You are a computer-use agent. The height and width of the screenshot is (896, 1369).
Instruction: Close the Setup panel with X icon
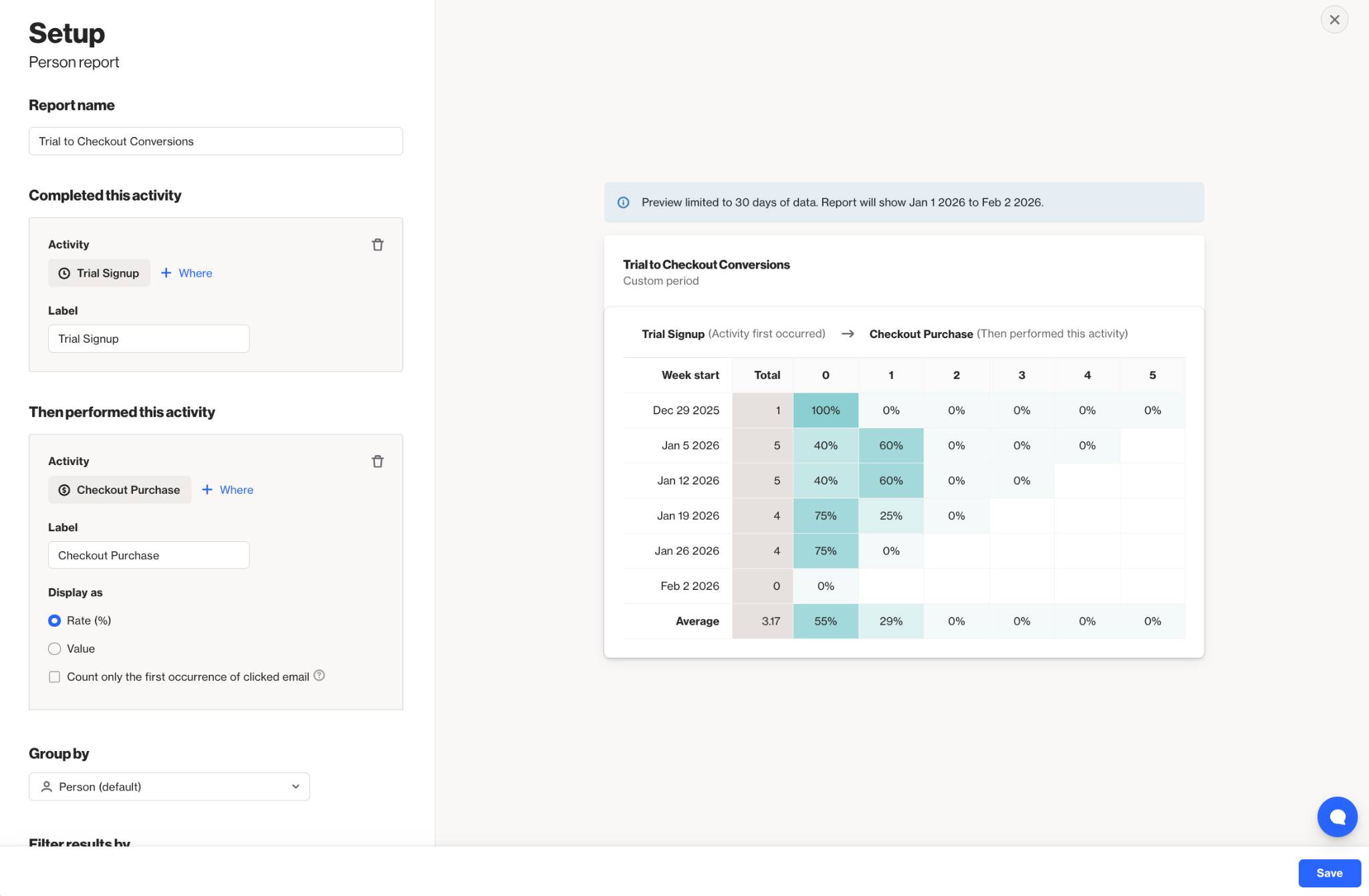1334,20
